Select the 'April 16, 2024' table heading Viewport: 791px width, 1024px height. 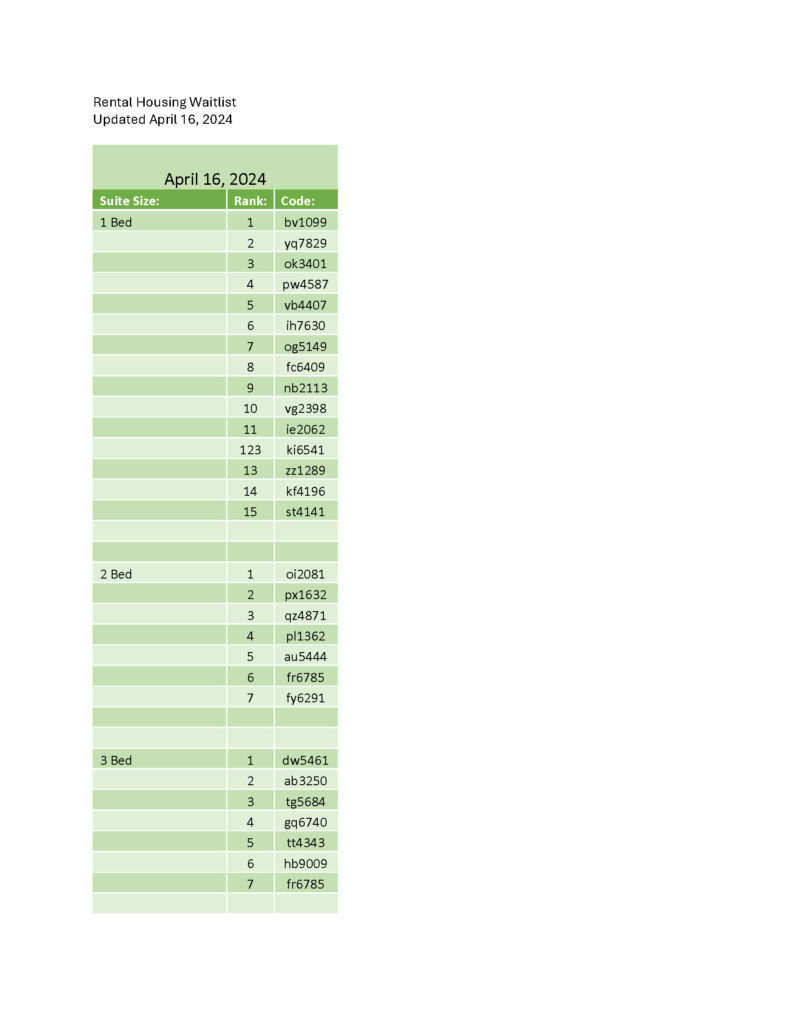215,179
